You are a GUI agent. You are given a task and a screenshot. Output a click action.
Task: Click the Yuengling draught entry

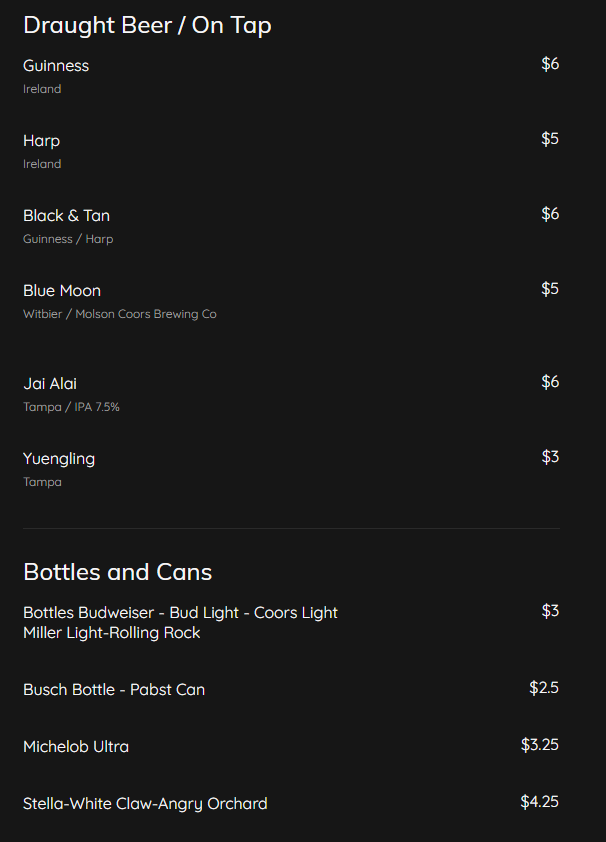pos(59,459)
